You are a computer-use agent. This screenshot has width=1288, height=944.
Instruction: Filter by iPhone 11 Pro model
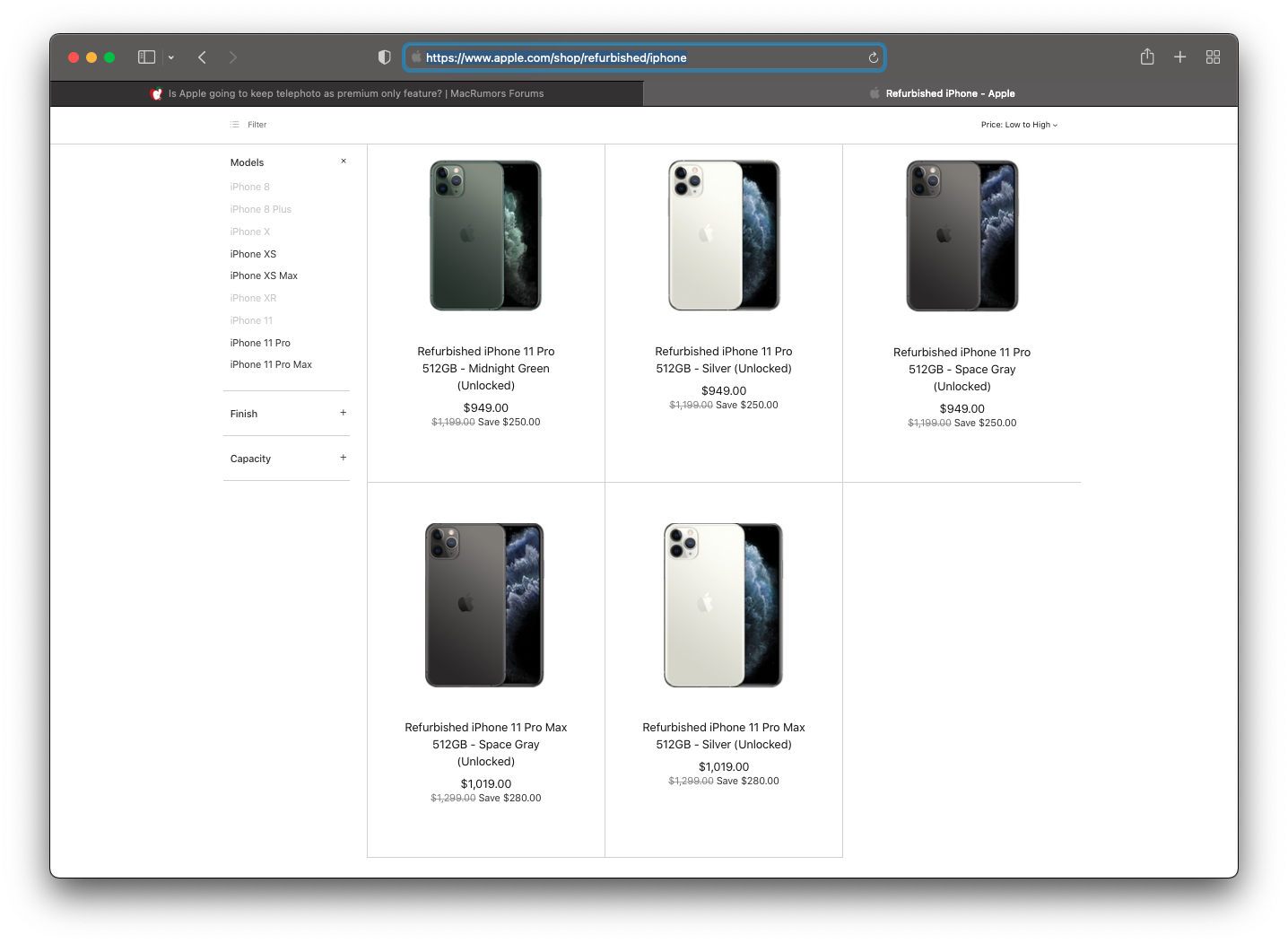260,343
